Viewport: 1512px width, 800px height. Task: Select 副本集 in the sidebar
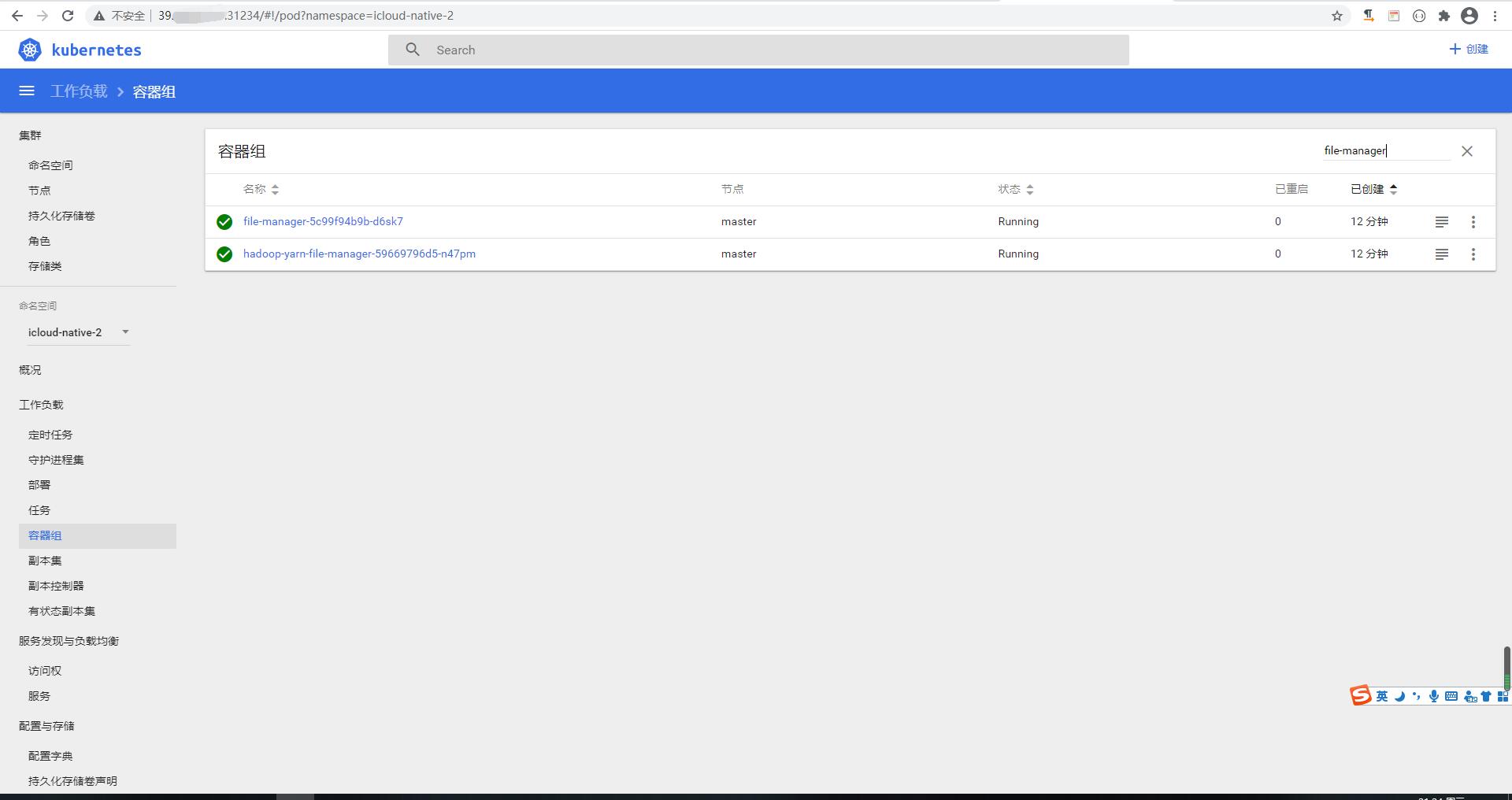click(x=45, y=561)
